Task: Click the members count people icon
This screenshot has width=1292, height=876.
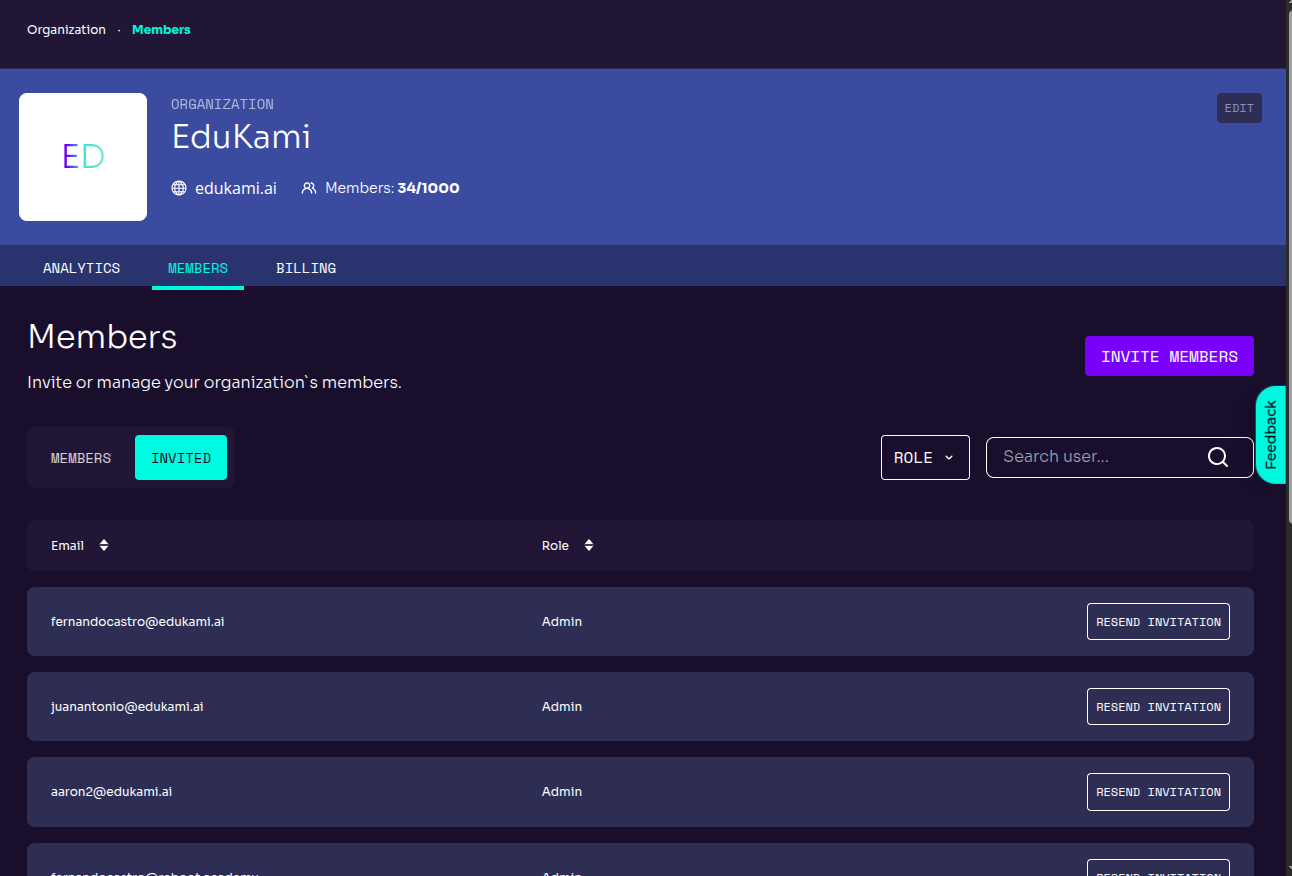Action: 308,187
